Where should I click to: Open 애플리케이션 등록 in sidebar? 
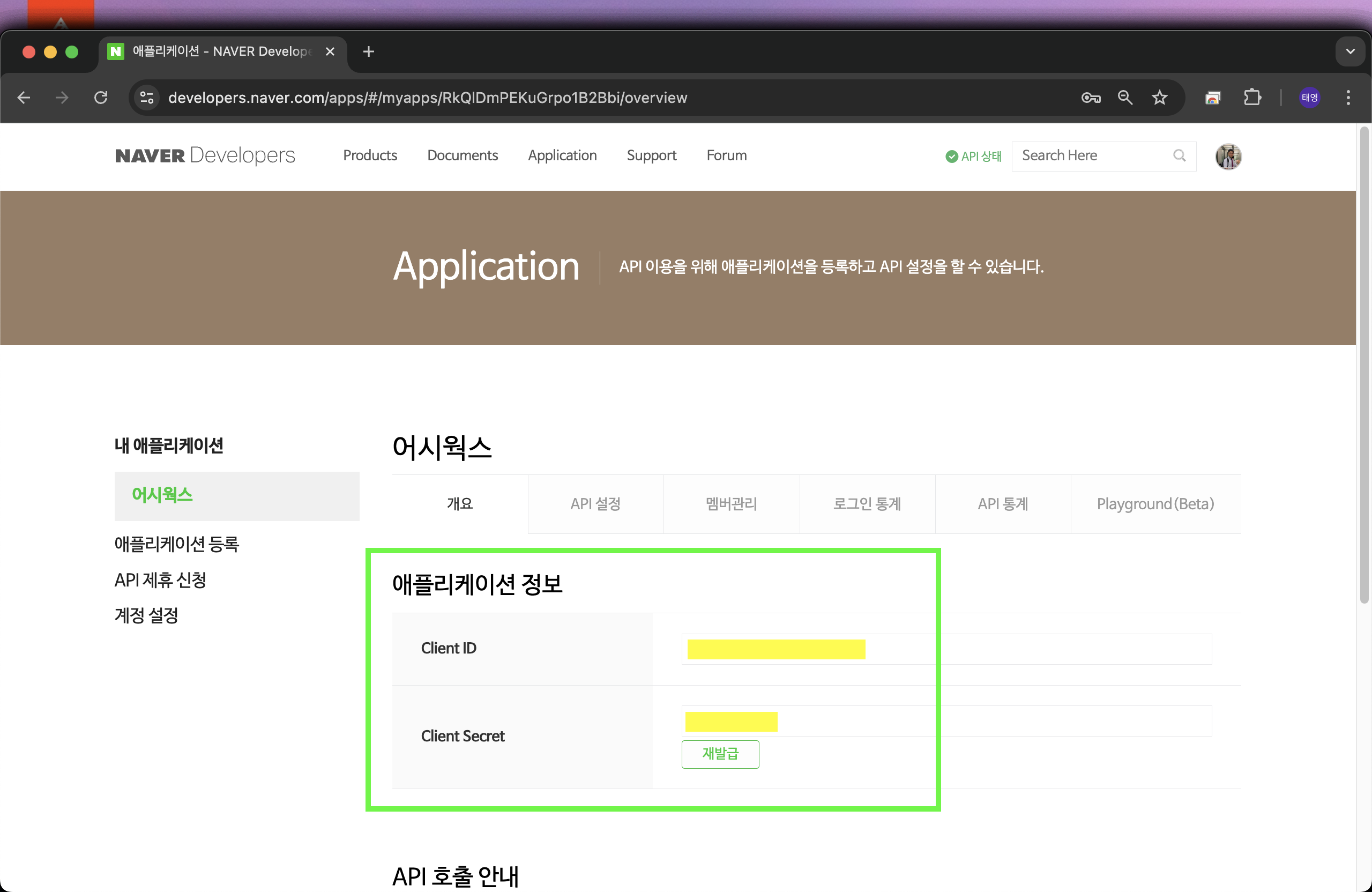tap(176, 544)
